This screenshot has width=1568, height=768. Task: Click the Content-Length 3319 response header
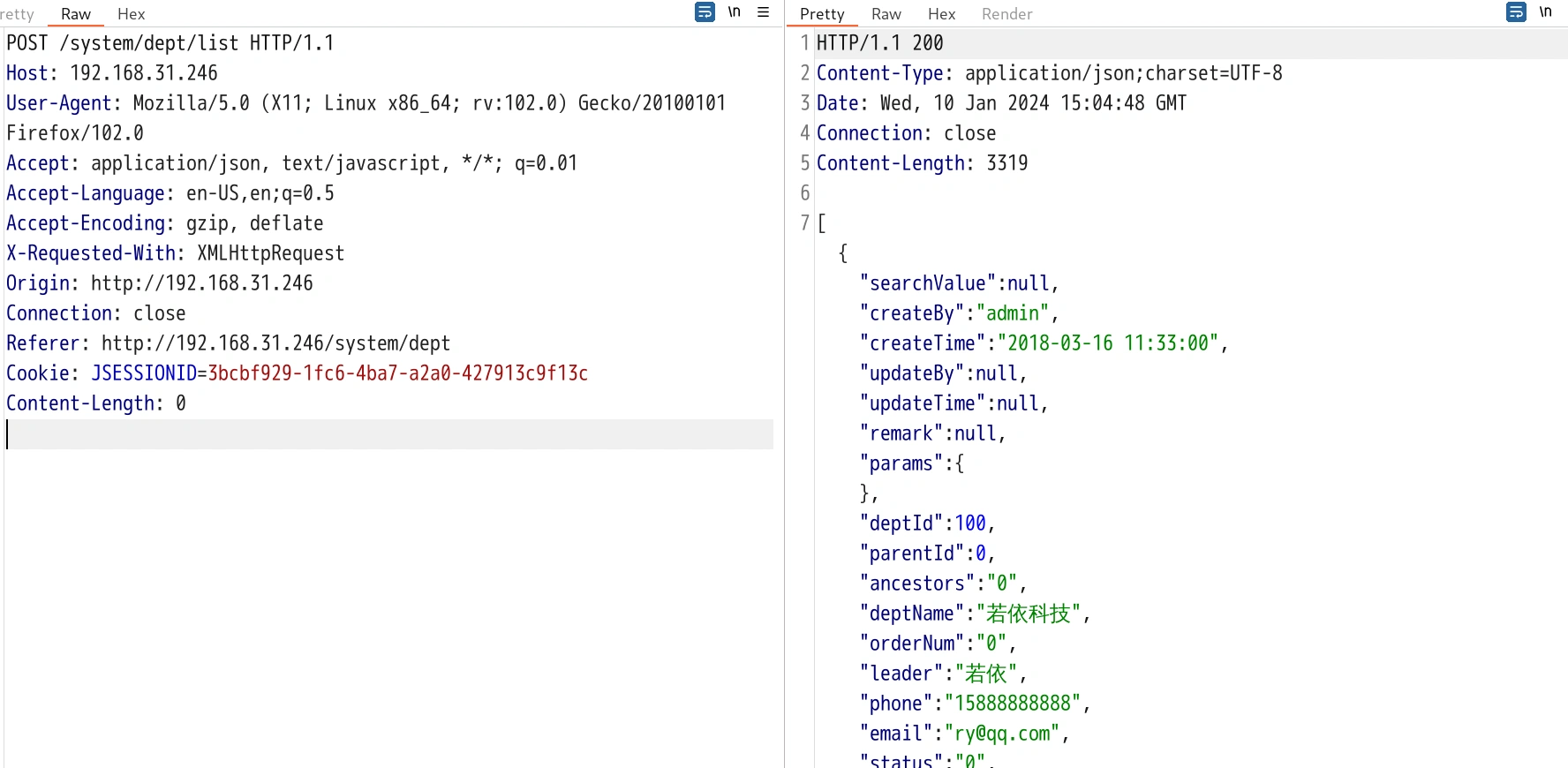click(x=922, y=163)
